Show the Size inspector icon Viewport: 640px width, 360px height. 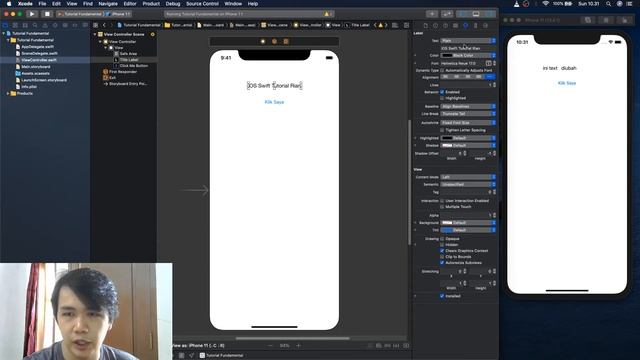pyautogui.click(x=475, y=25)
